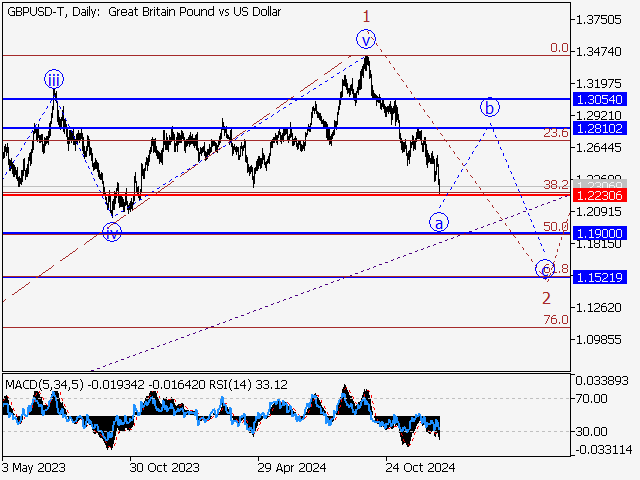Viewport: 640px width, 480px height.
Task: Select the circled wave v marker
Action: pos(367,40)
